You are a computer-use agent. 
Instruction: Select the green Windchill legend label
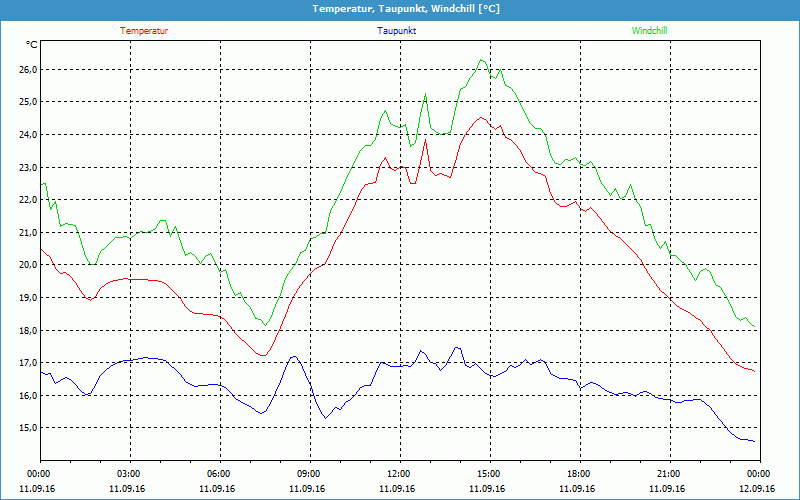[x=649, y=31]
